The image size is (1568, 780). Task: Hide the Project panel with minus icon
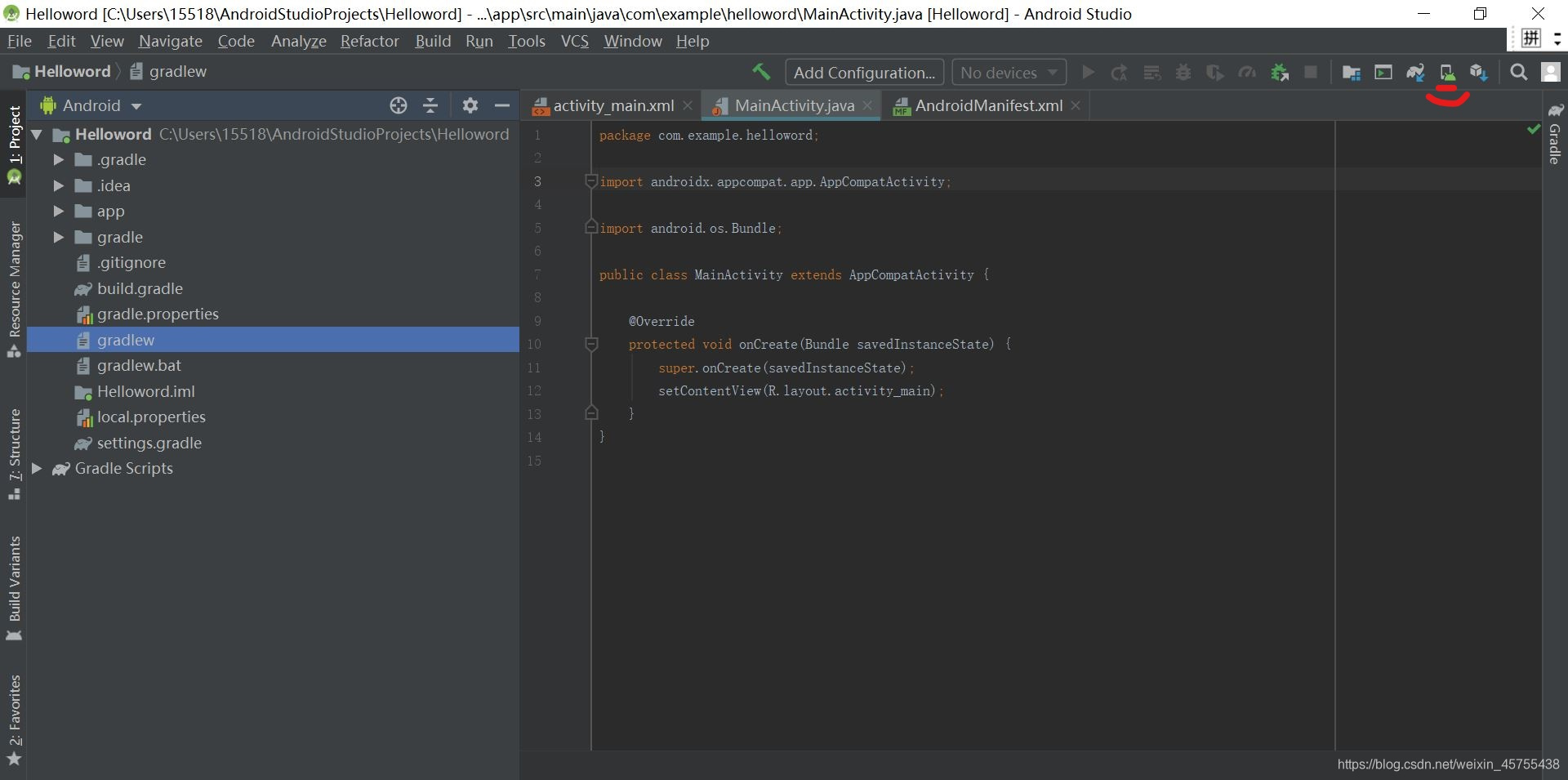[x=502, y=105]
